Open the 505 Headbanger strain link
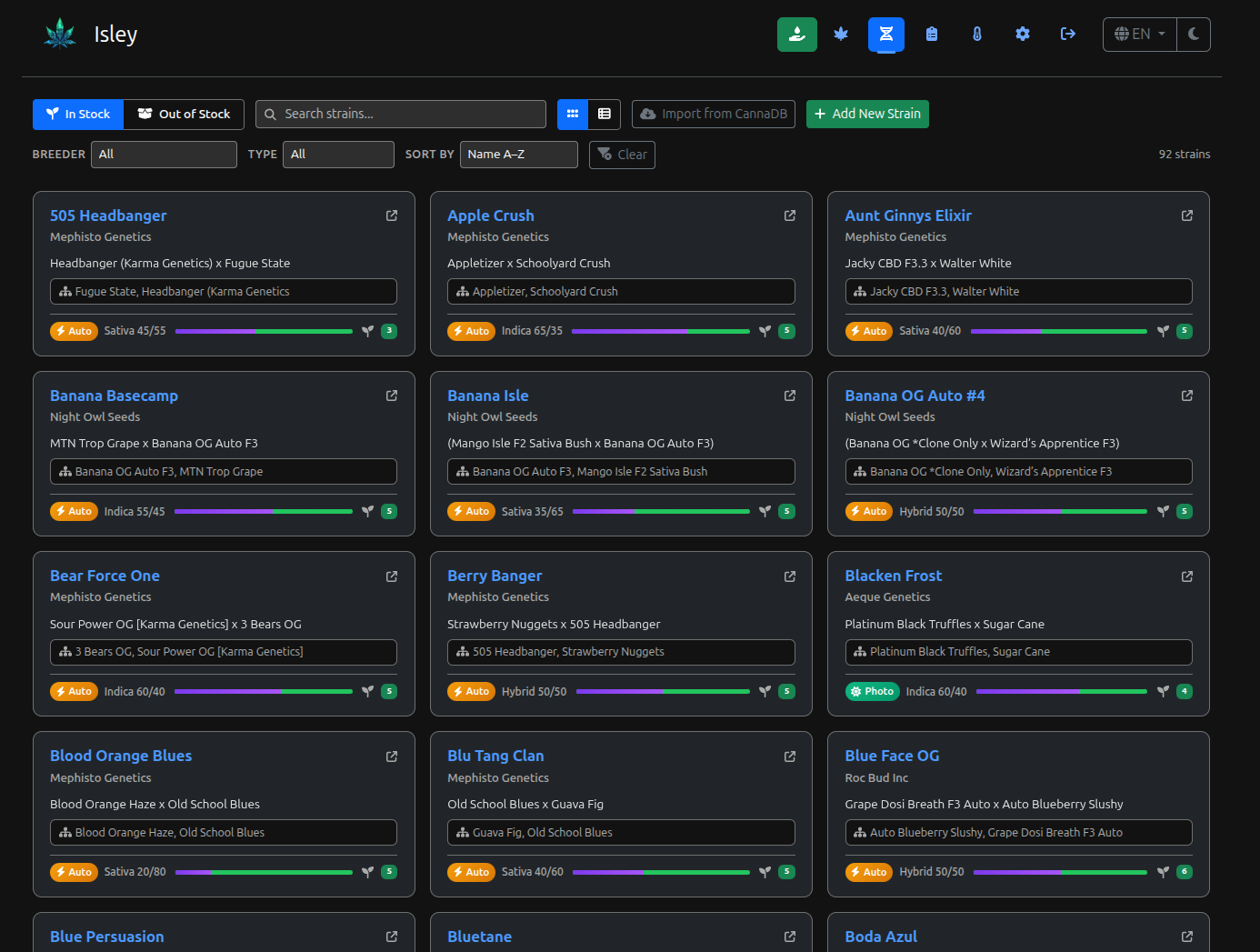 tap(108, 215)
